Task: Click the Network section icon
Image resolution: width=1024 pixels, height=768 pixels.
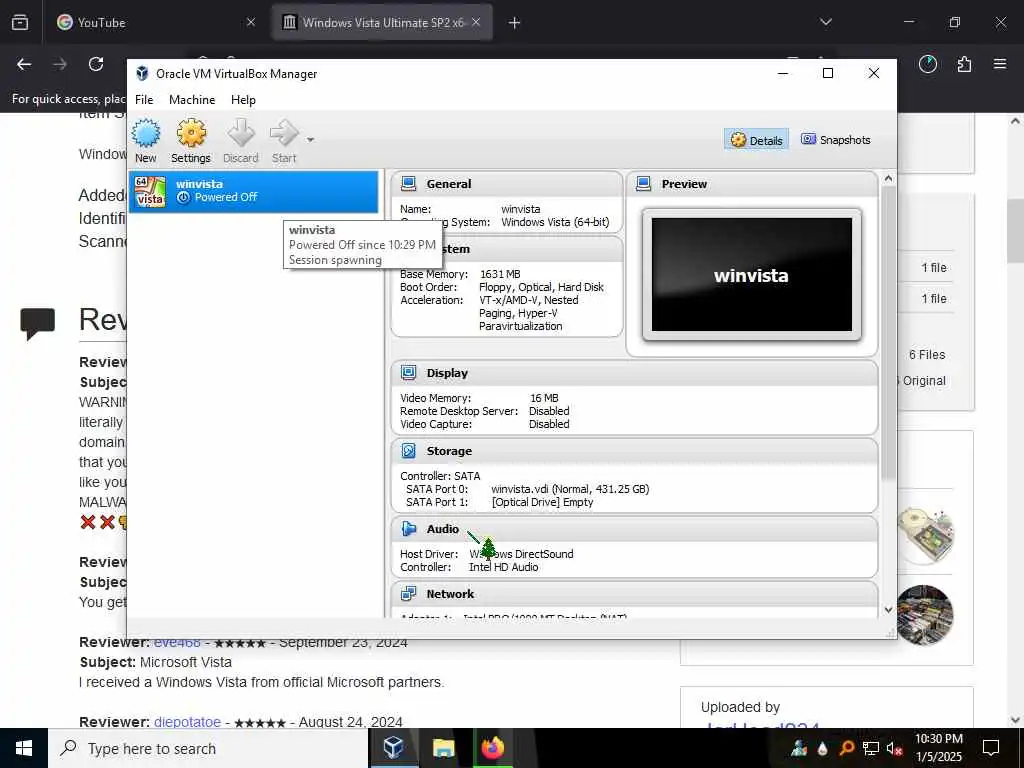Action: [x=409, y=594]
